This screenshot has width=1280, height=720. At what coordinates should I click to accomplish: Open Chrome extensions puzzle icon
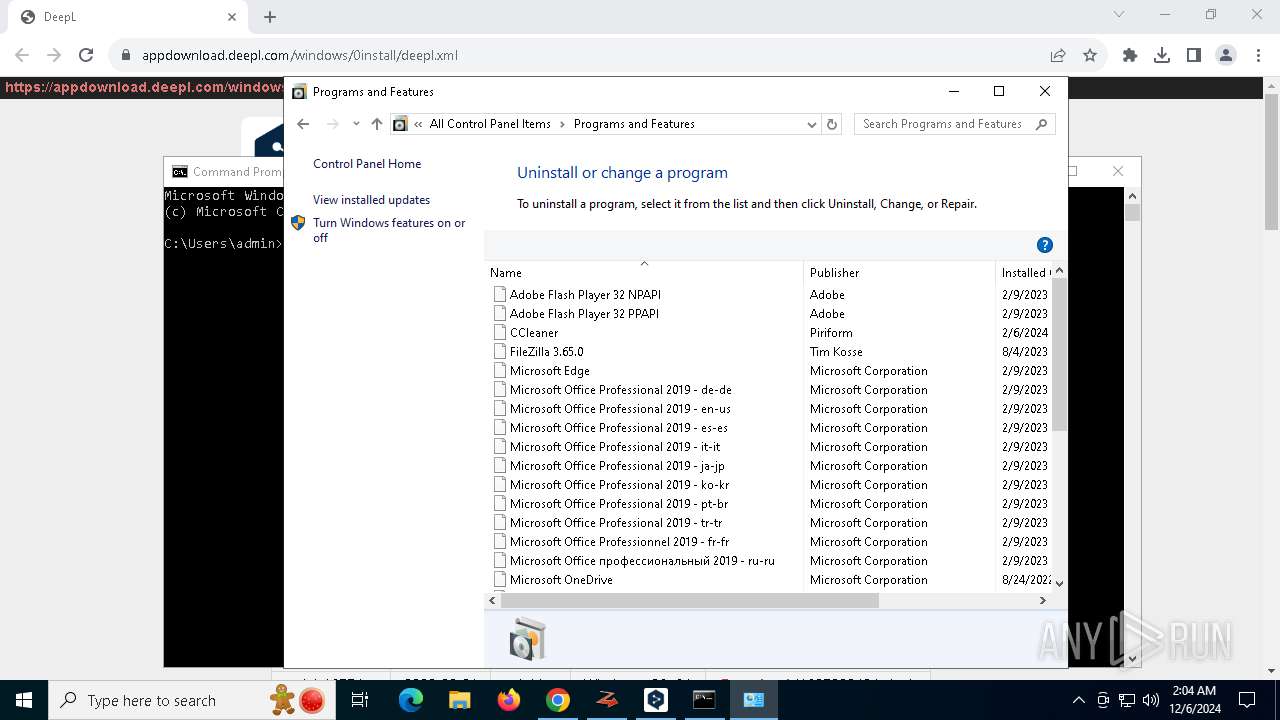(x=1130, y=56)
